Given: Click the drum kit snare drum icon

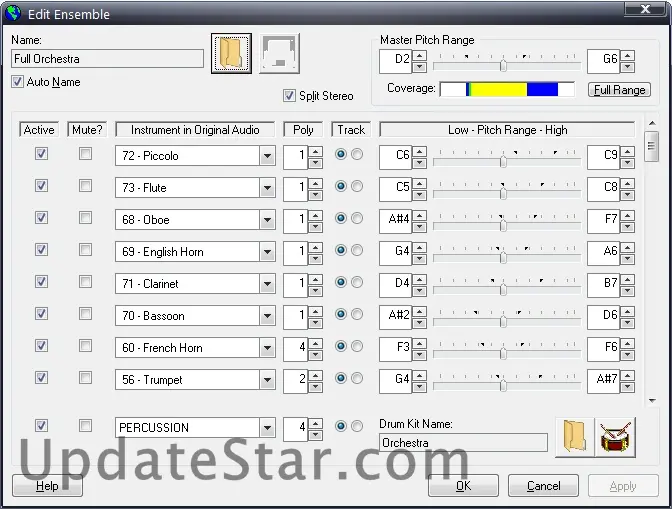Looking at the screenshot, I should tap(615, 437).
